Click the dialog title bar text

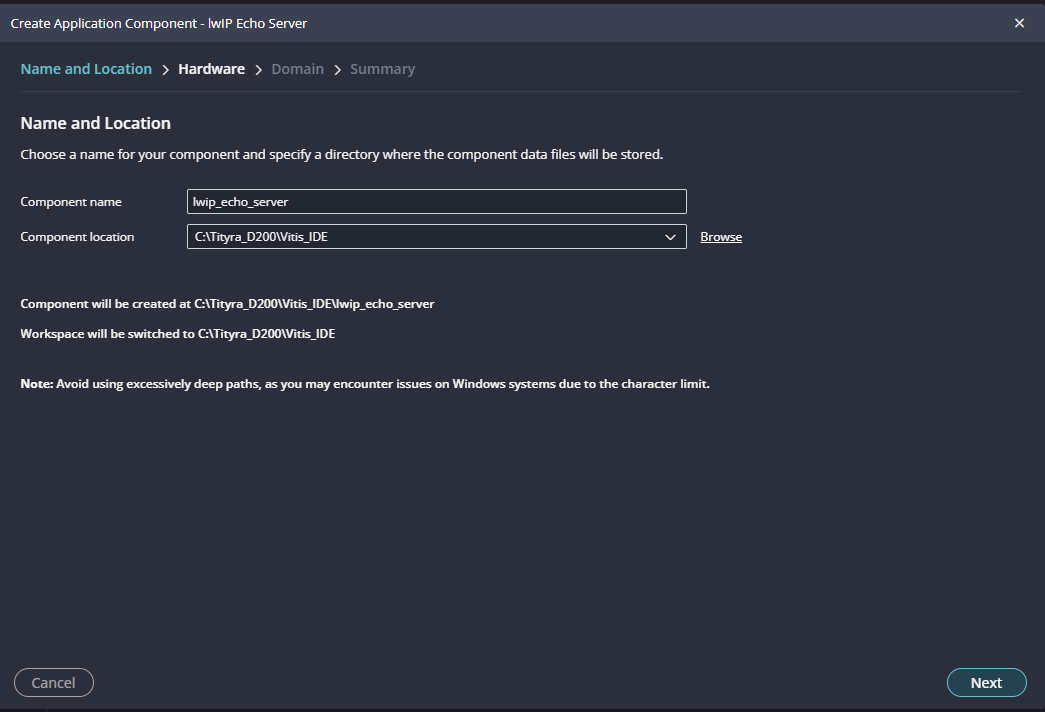pyautogui.click(x=159, y=23)
